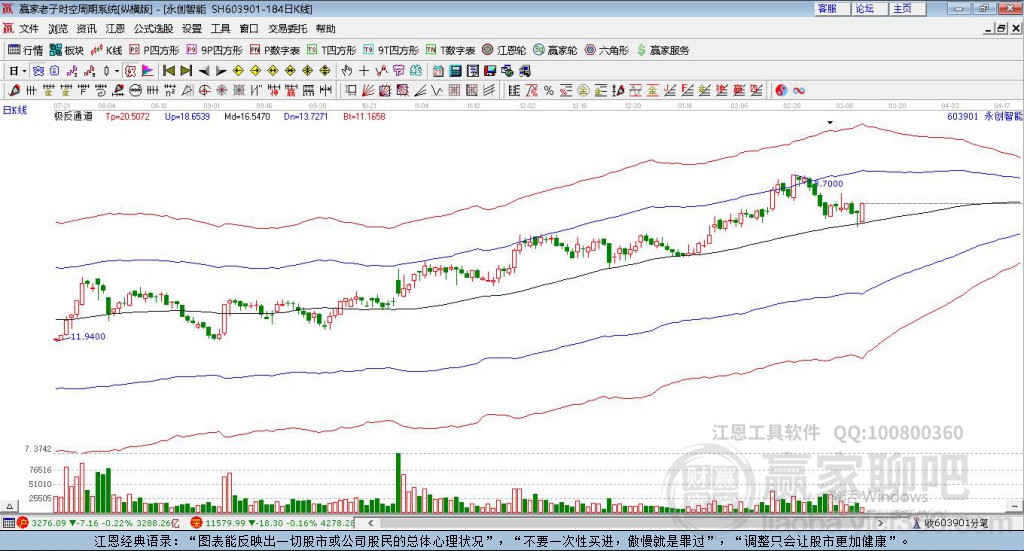
Task: Jump to last bar icon
Action: 186,71
